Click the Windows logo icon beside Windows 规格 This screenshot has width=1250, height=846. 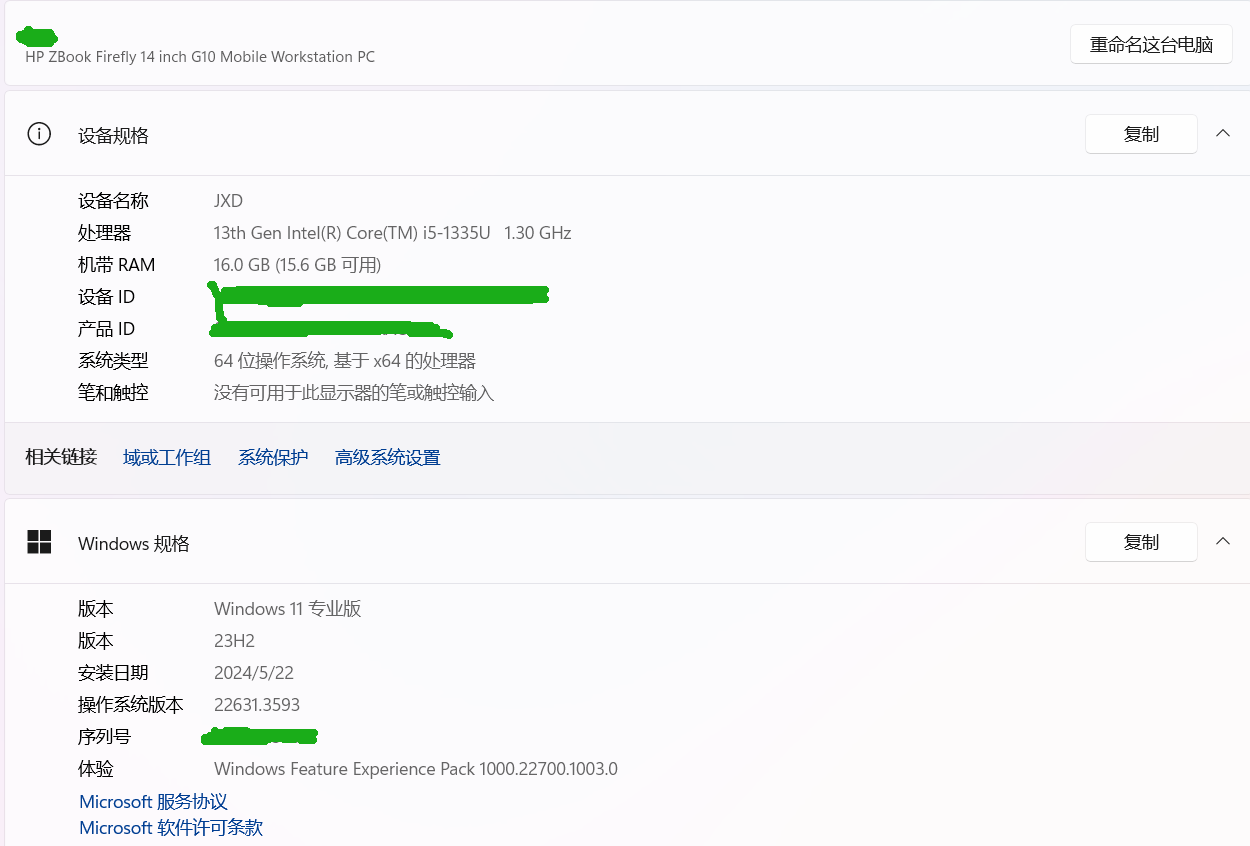[x=39, y=542]
